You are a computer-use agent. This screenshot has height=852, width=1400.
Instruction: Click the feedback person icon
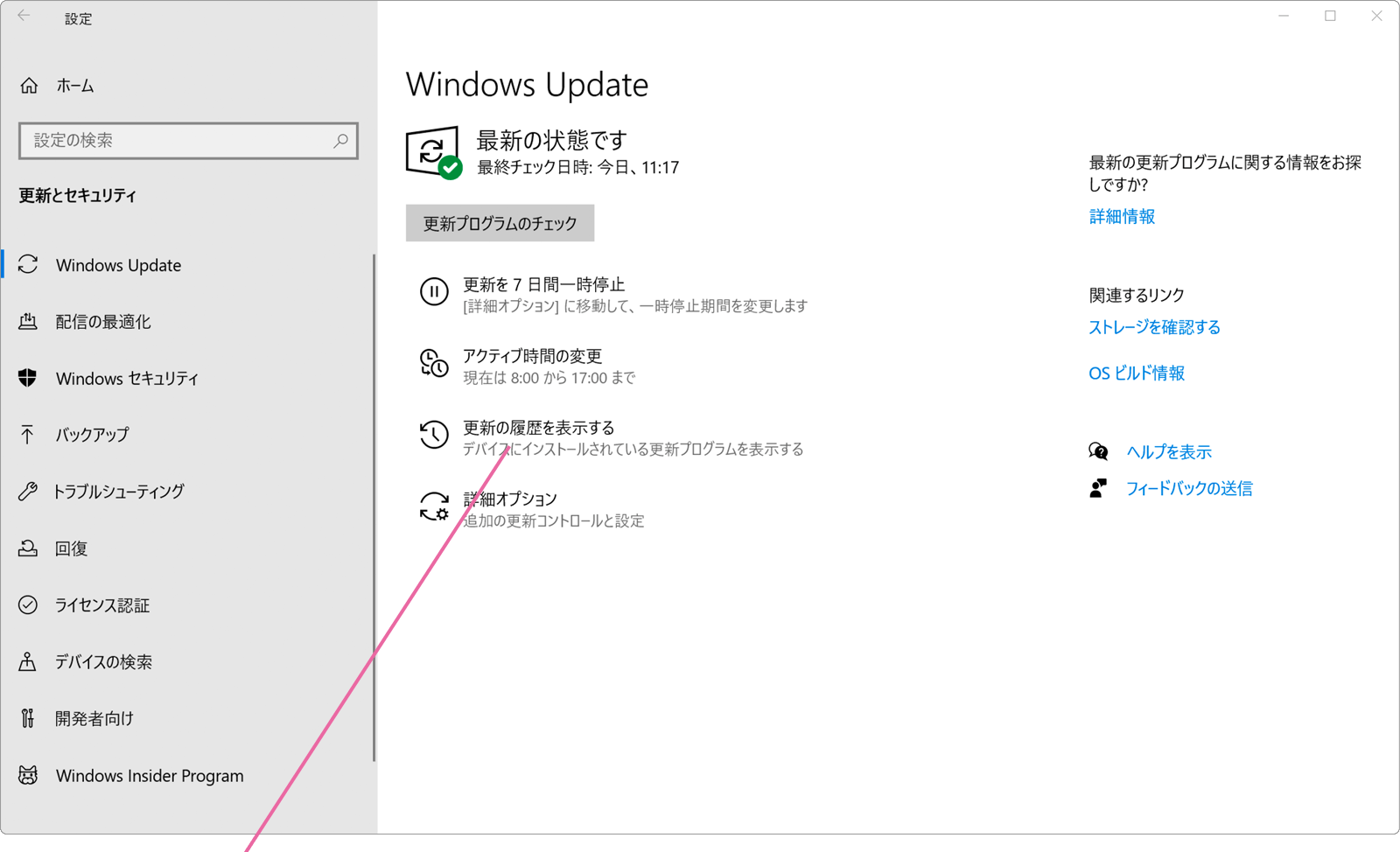1098,488
